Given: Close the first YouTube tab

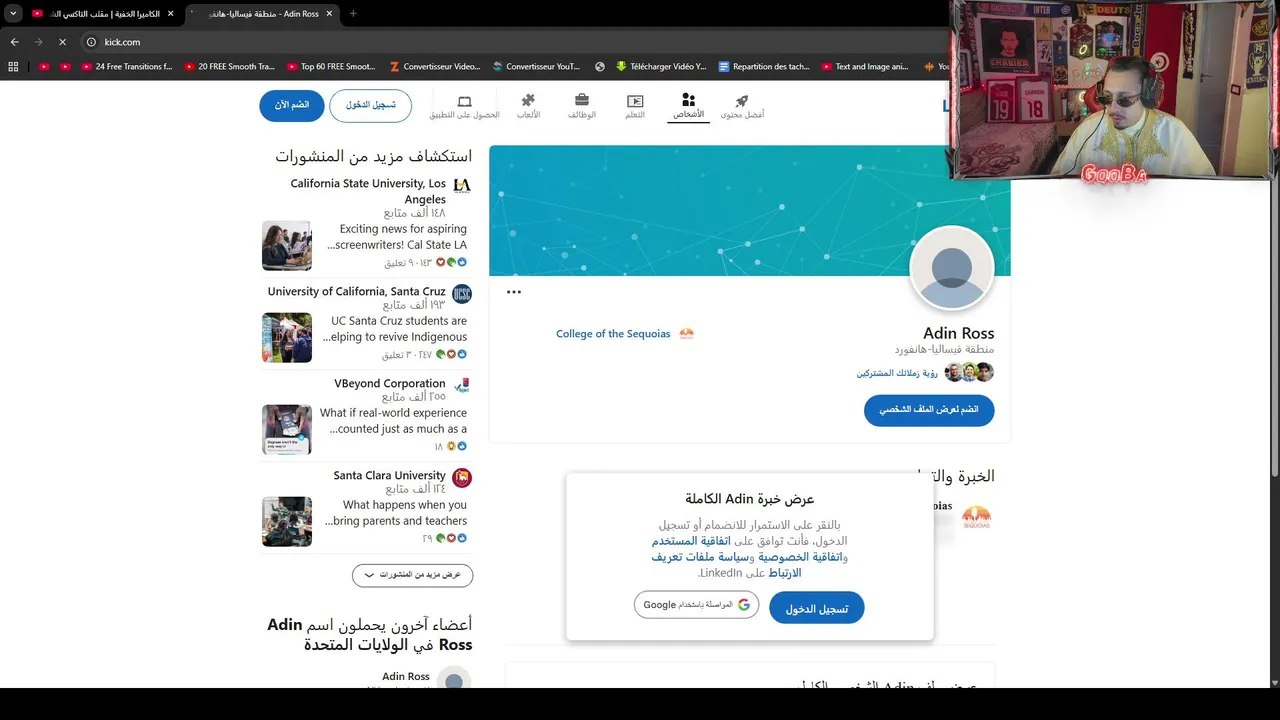Looking at the screenshot, I should 170,14.
